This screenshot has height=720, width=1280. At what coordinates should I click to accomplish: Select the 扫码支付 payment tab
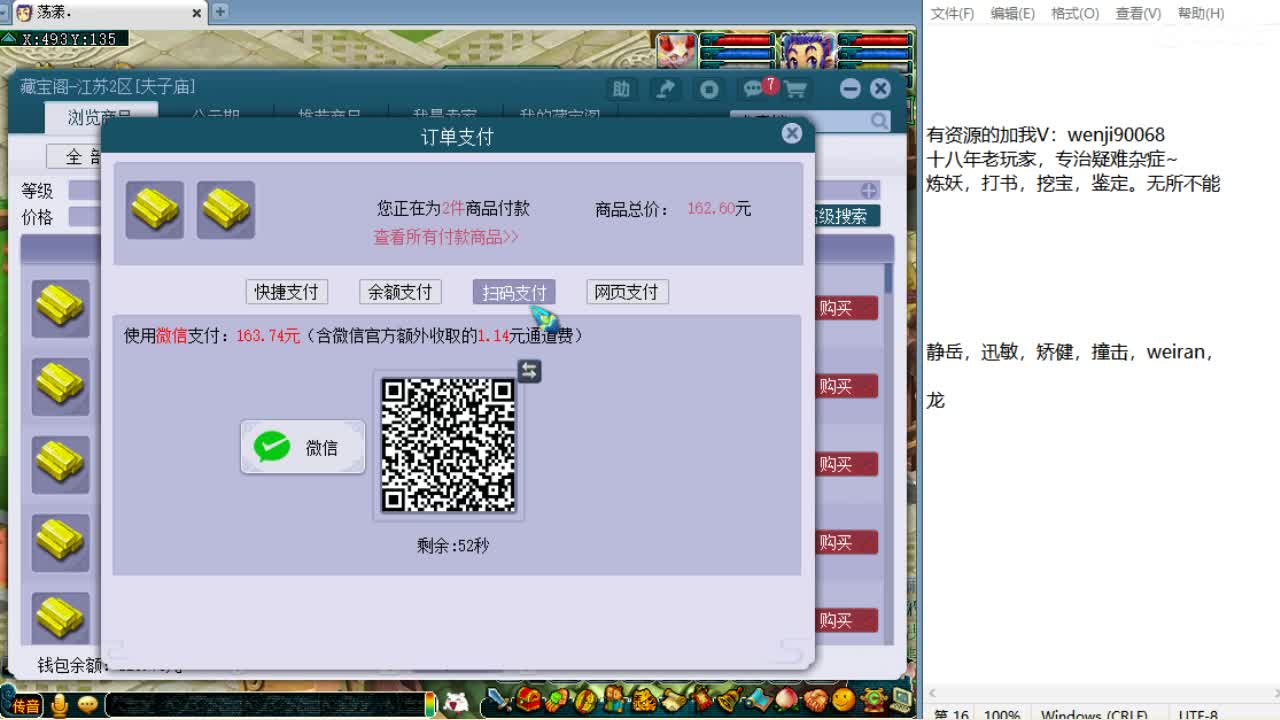(514, 291)
